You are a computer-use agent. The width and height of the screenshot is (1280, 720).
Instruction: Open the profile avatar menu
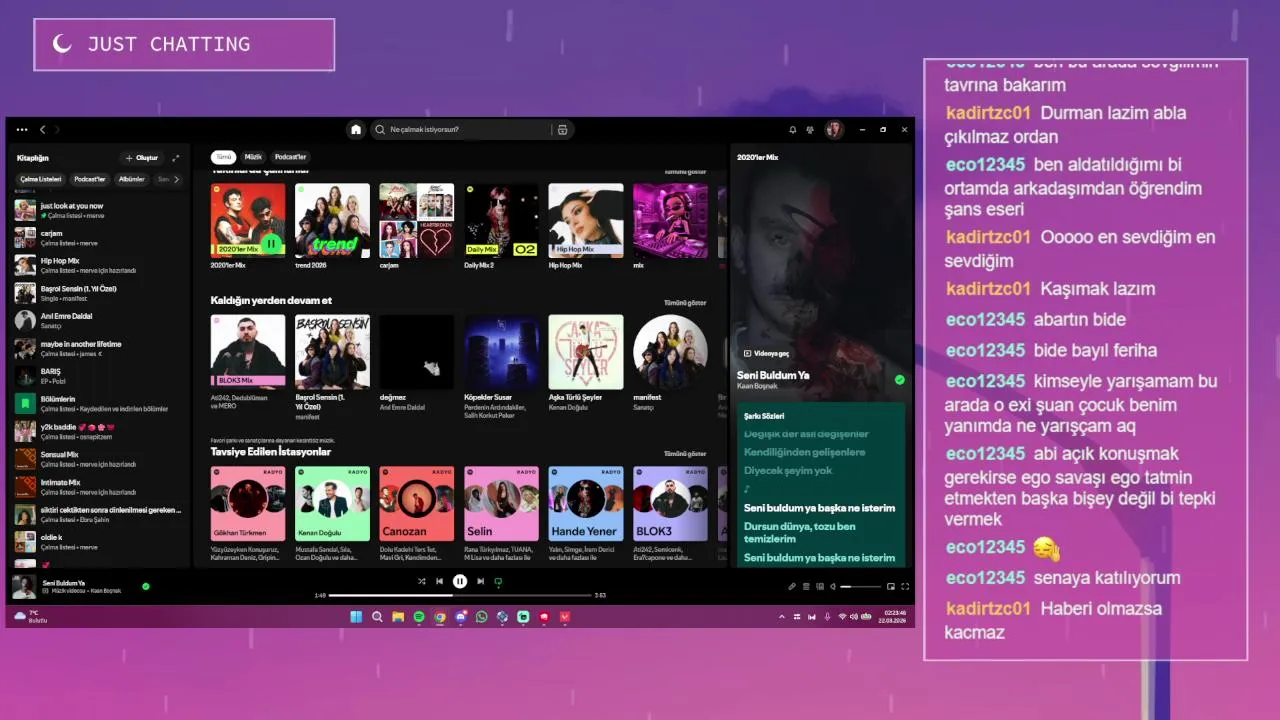pyautogui.click(x=834, y=129)
